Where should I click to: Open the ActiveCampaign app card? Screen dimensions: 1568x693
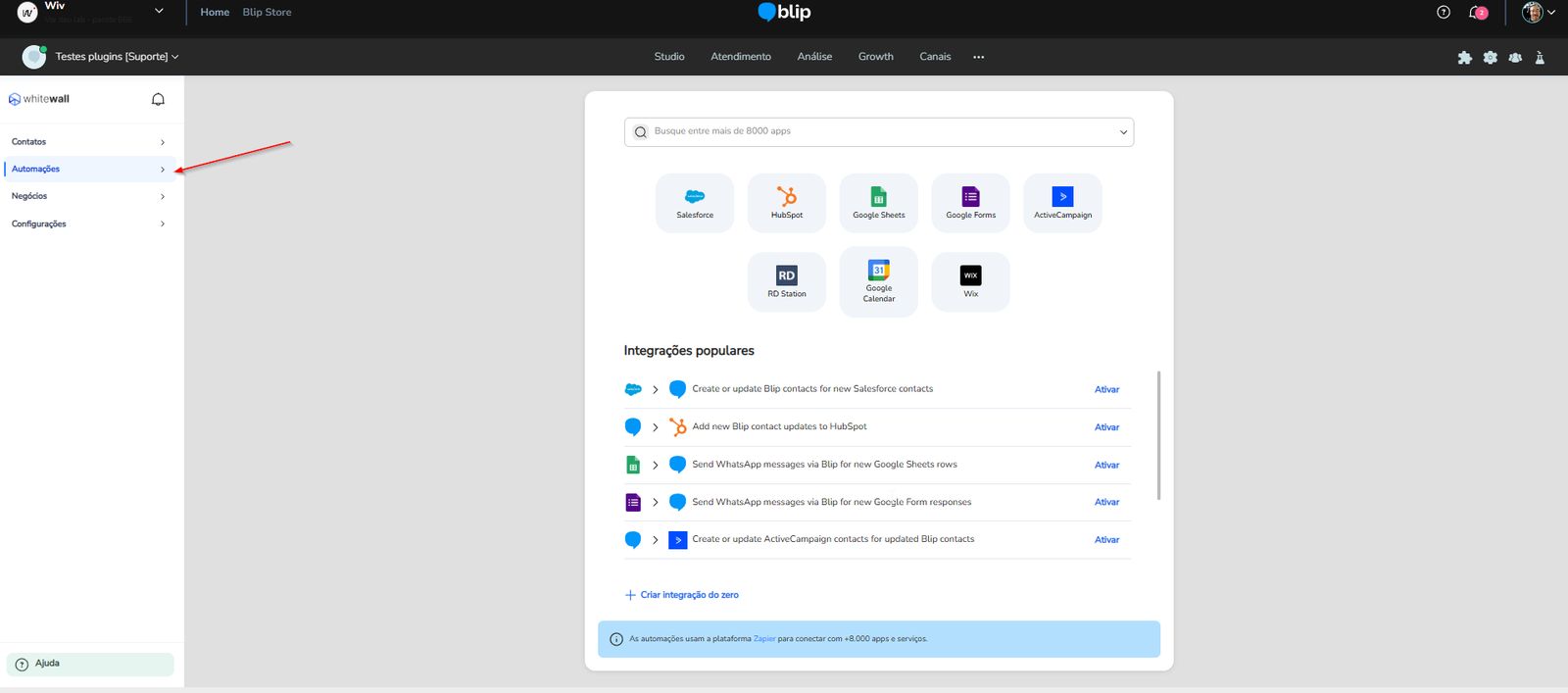pos(1063,203)
